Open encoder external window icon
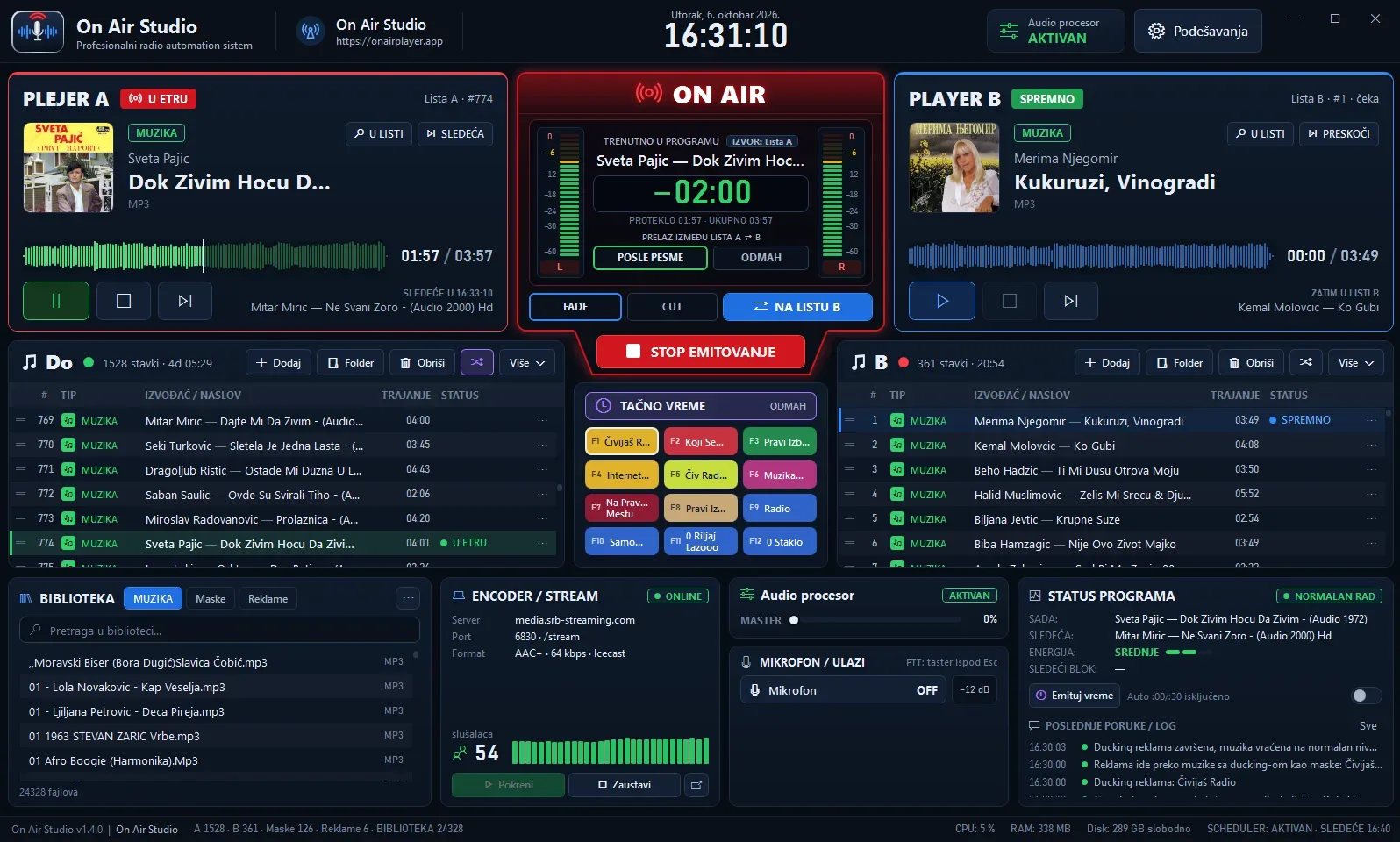Viewport: 1400px width, 842px height. [x=696, y=785]
